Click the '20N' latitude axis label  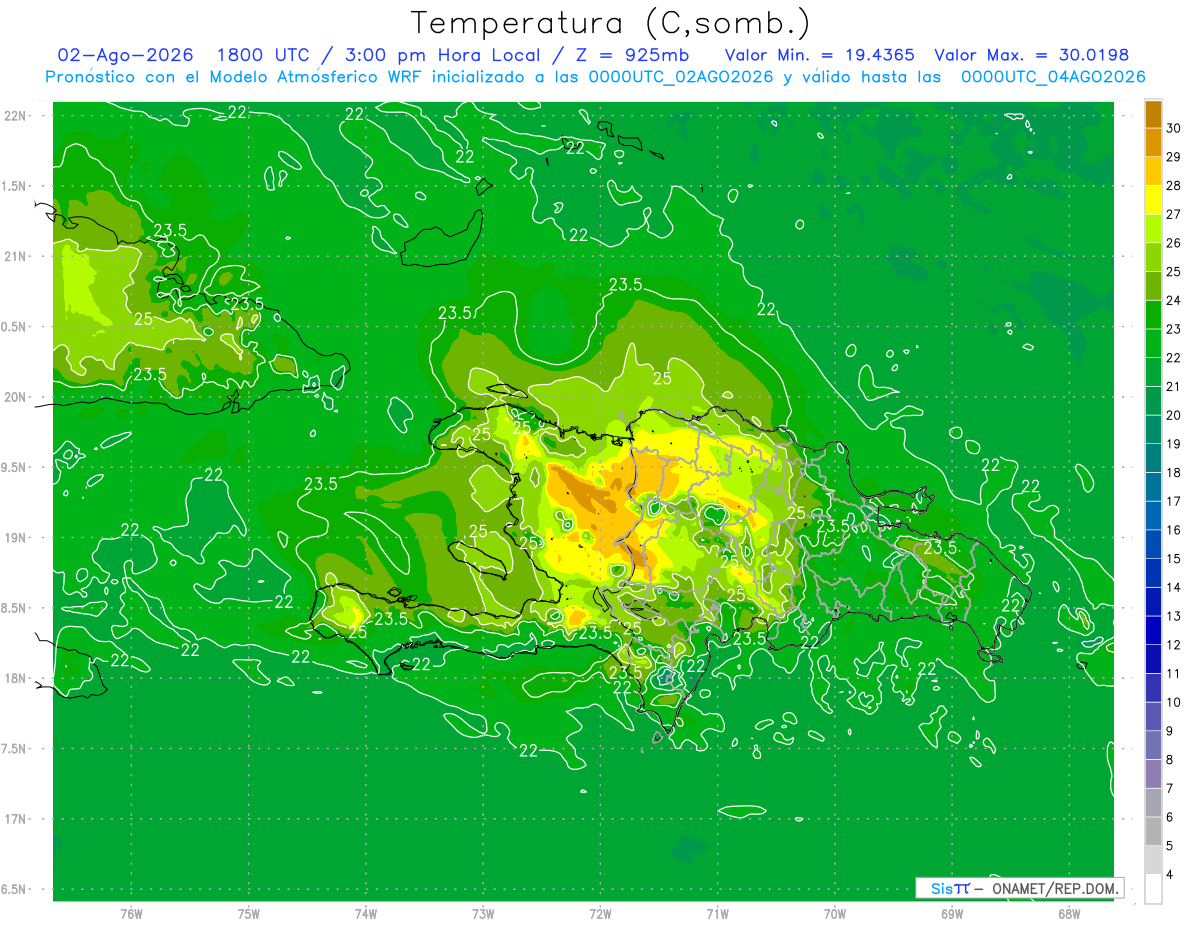(x=16, y=397)
